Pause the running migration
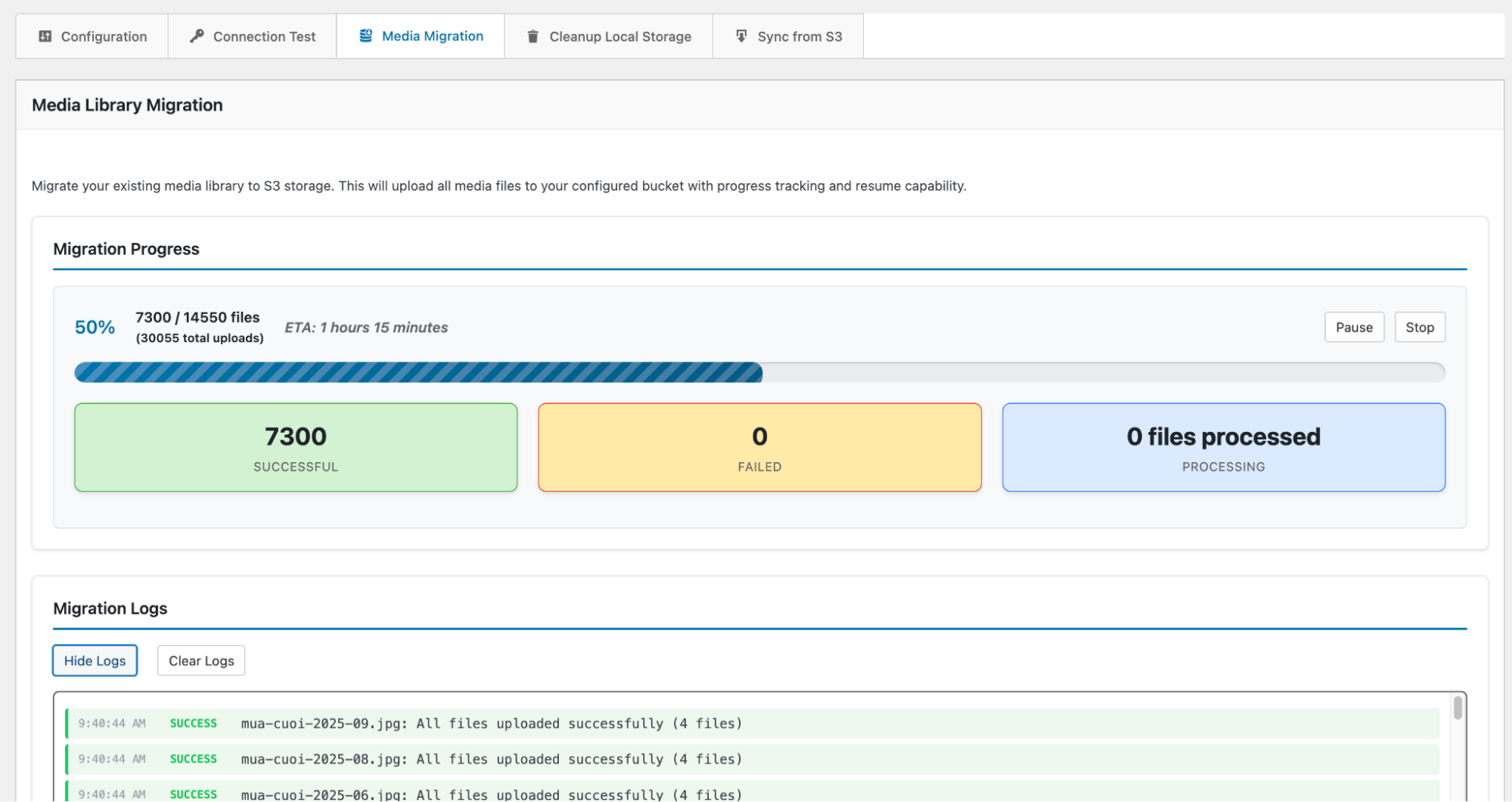 coord(1353,328)
